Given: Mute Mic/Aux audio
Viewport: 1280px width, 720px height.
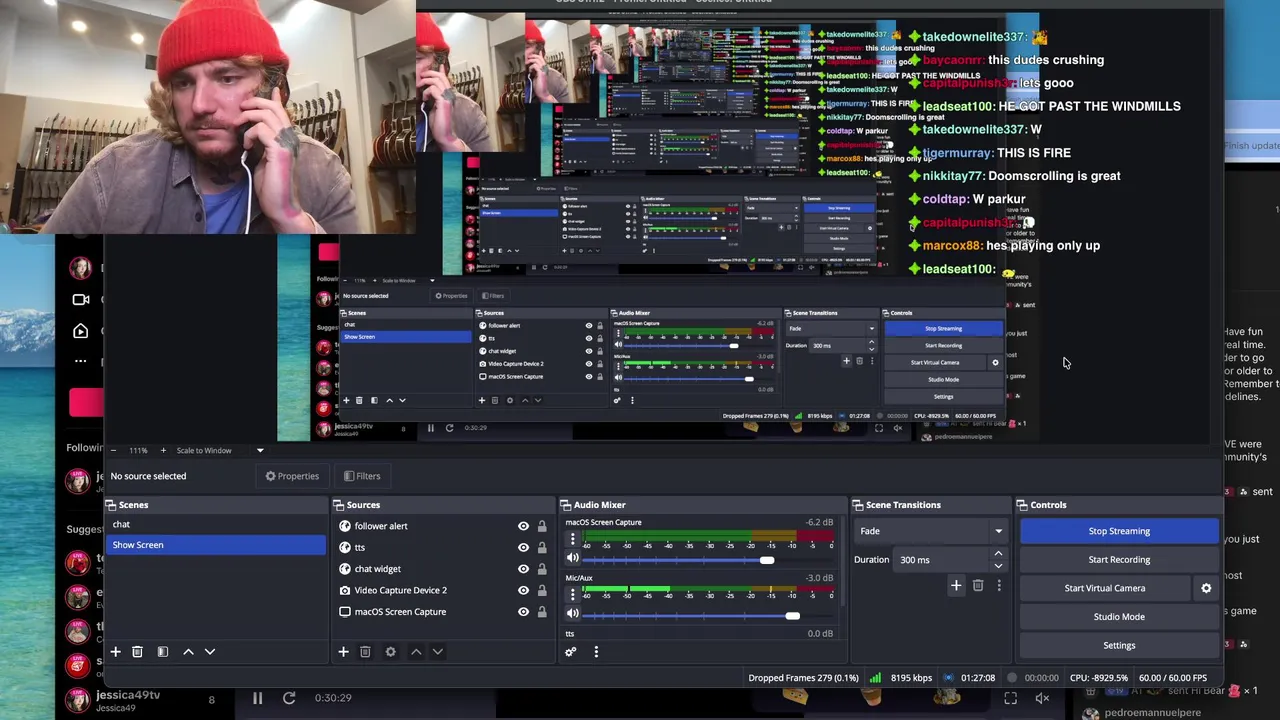Looking at the screenshot, I should pyautogui.click(x=573, y=614).
